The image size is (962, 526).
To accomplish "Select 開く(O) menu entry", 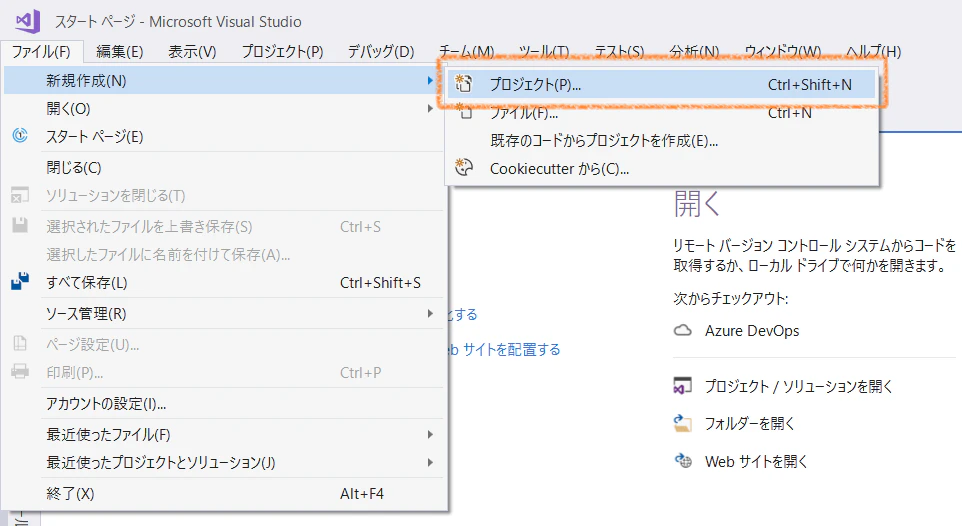I will pyautogui.click(x=223, y=109).
